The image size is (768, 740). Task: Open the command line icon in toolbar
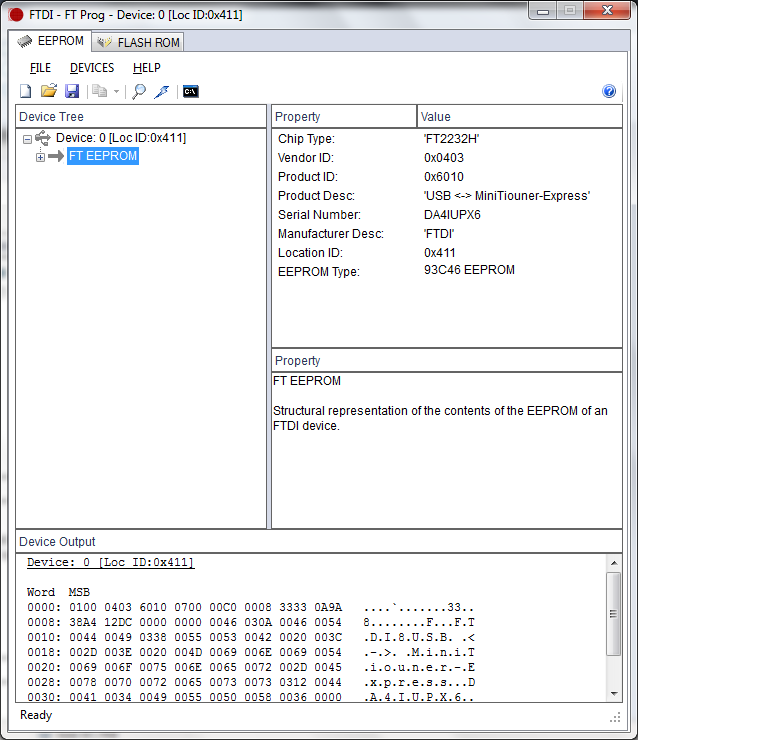point(191,91)
